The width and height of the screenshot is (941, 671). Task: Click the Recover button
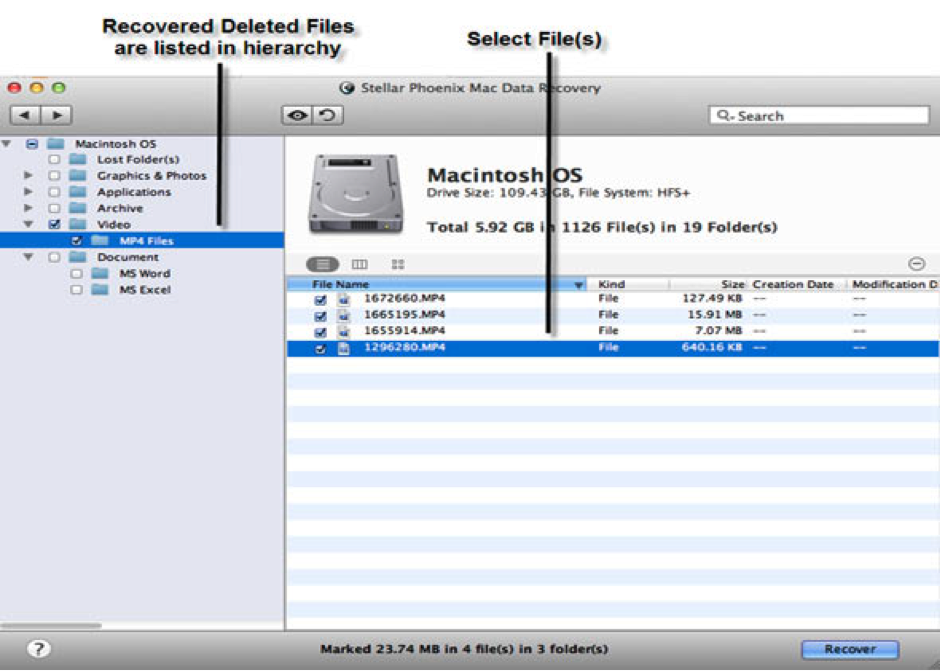coord(850,649)
